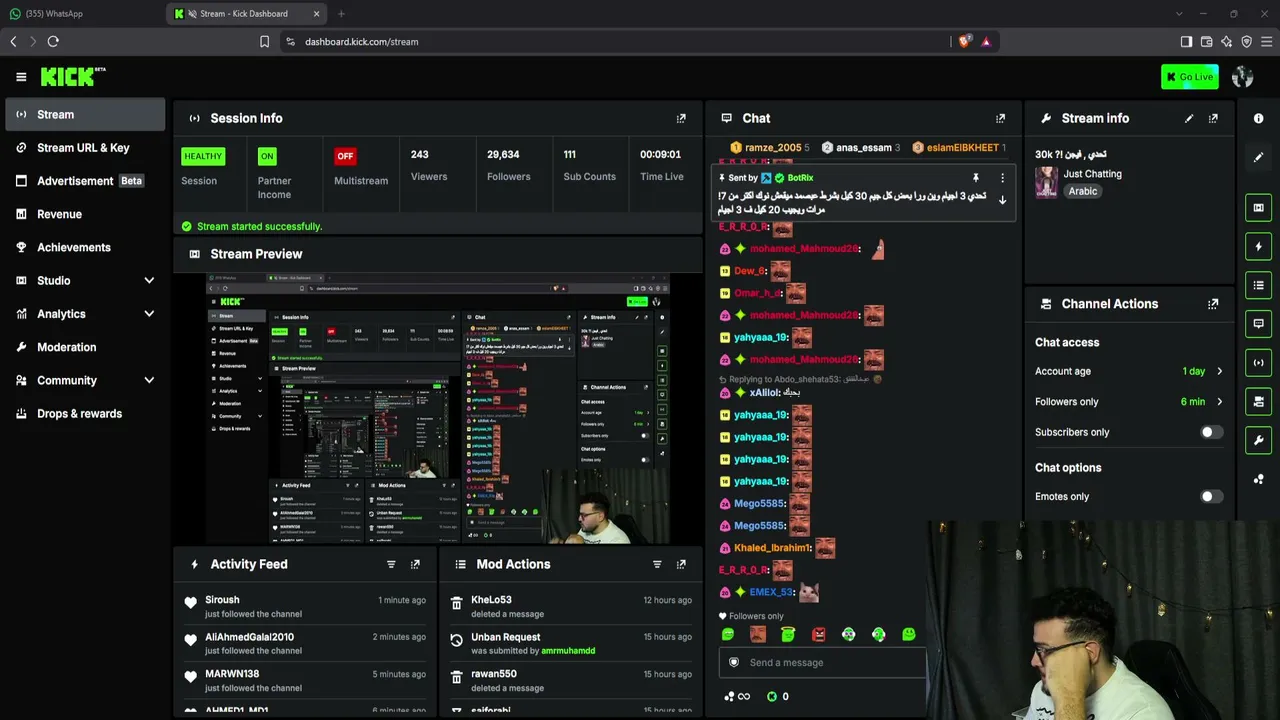Viewport: 1280px width, 720px height.
Task: Toggle mod actions list icon in right sidebar
Action: click(1258, 285)
